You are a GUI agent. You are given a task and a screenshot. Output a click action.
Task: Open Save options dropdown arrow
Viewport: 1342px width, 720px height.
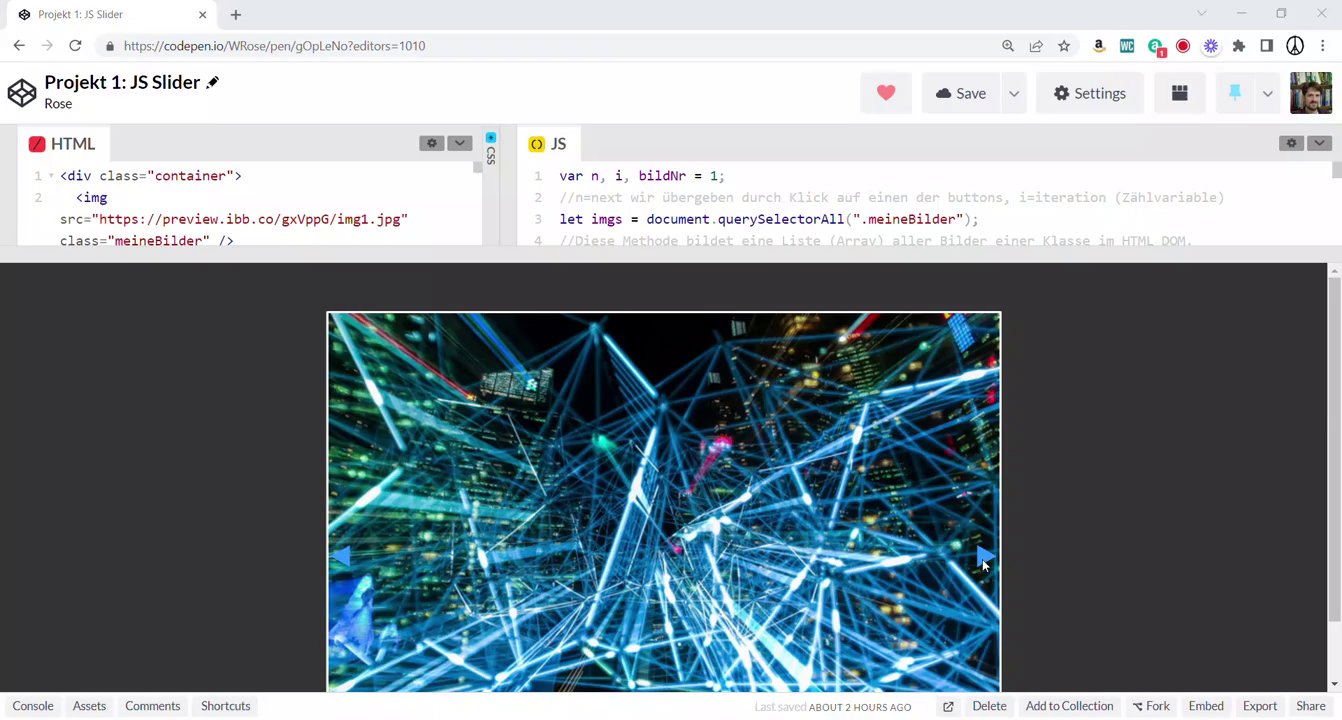pyautogui.click(x=1014, y=93)
